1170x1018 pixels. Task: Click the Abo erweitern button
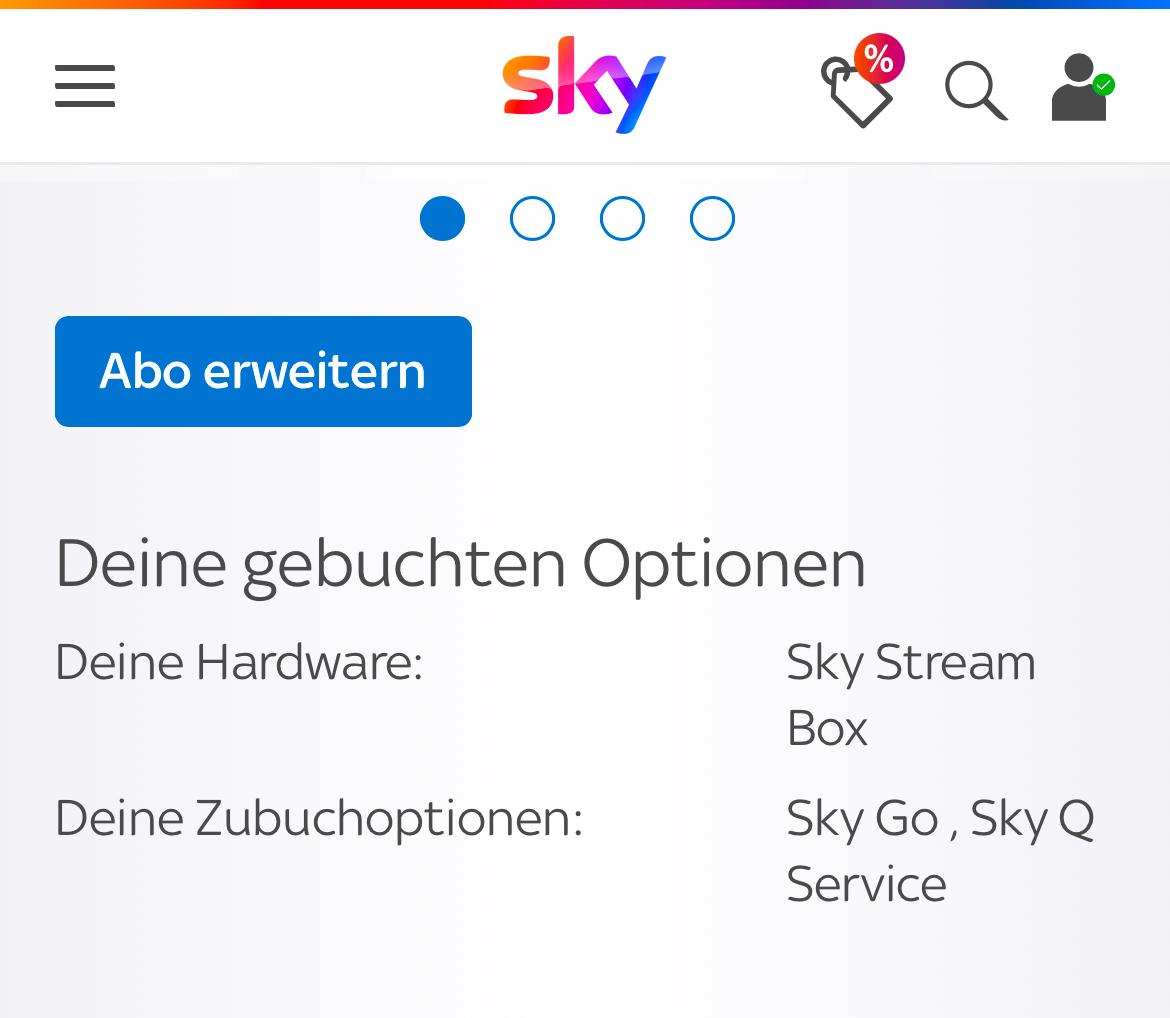pyautogui.click(x=263, y=371)
